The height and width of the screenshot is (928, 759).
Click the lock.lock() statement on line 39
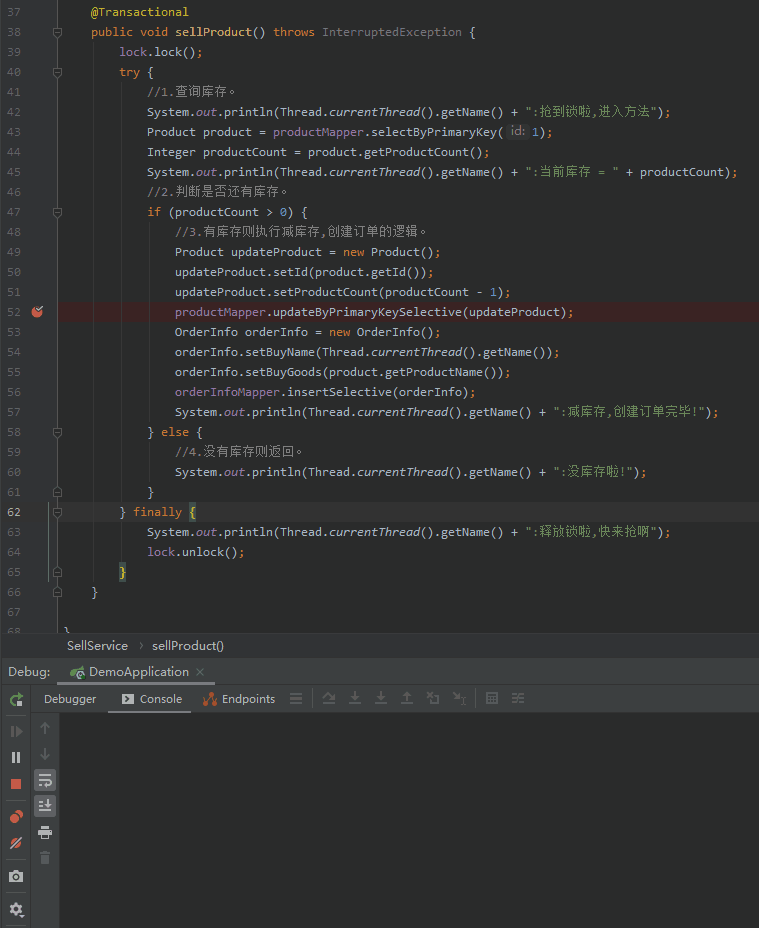(x=160, y=52)
